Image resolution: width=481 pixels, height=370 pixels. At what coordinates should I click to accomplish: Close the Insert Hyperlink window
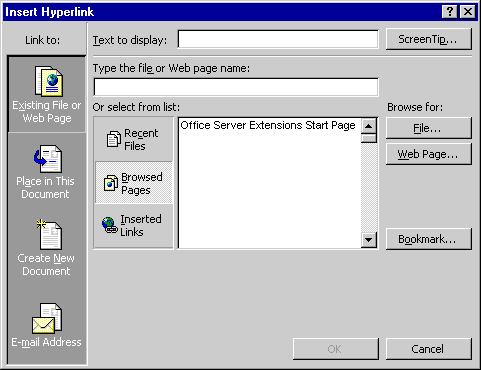(468, 12)
